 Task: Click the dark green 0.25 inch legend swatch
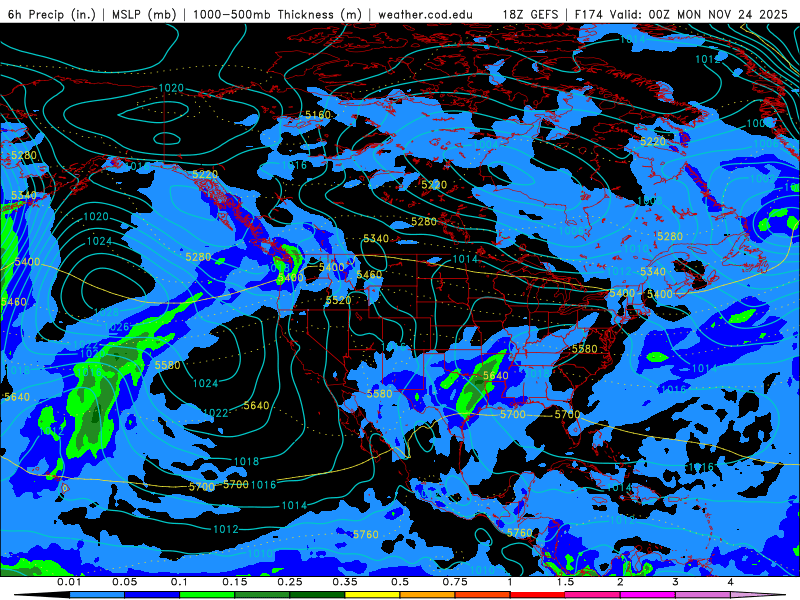[x=317, y=595]
